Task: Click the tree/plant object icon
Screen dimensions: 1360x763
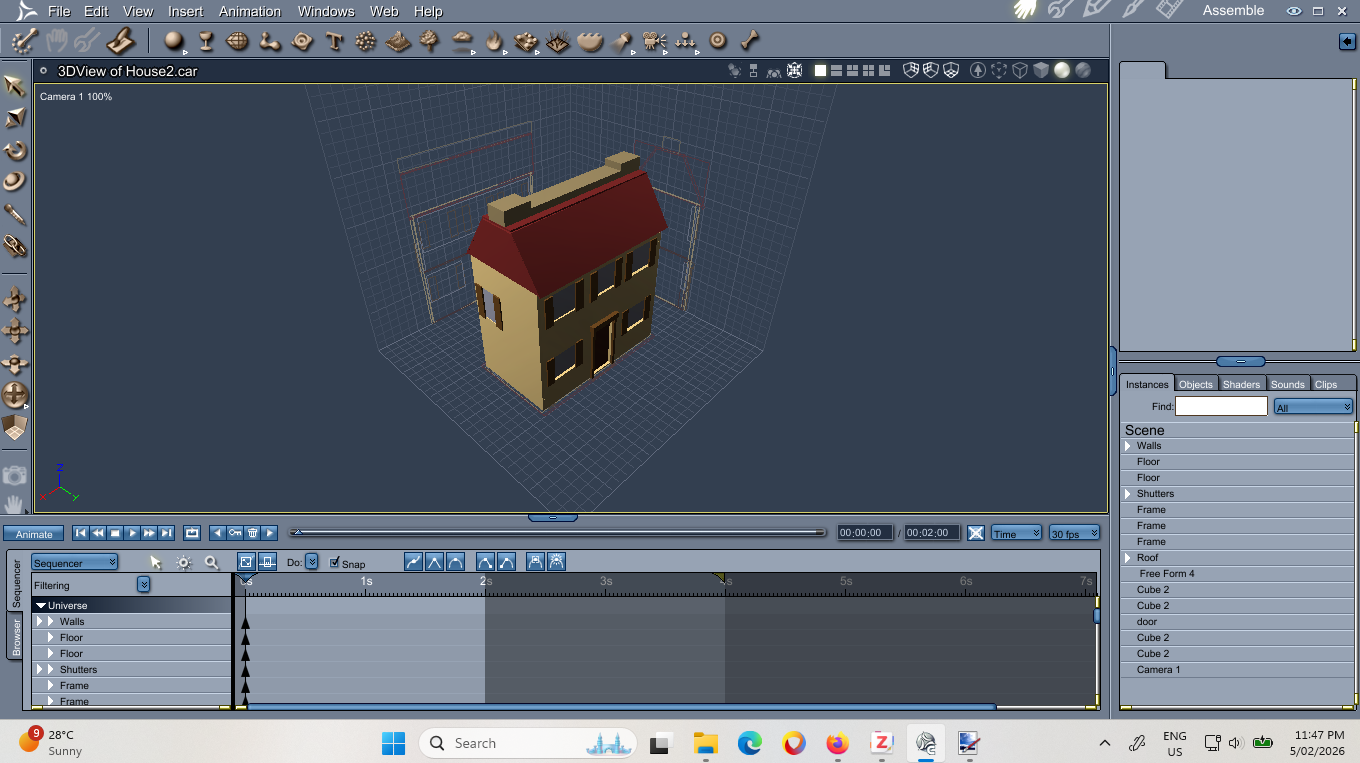Action: pyautogui.click(x=430, y=41)
